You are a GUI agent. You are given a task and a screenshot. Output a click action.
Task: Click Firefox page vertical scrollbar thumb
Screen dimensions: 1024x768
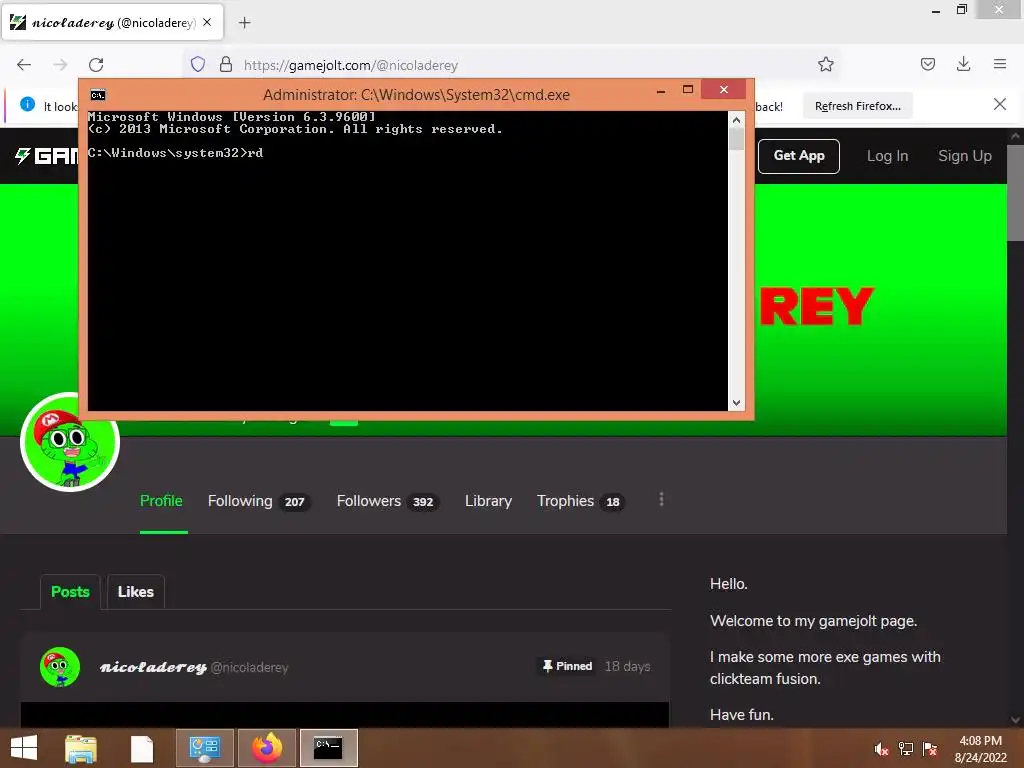click(1015, 193)
